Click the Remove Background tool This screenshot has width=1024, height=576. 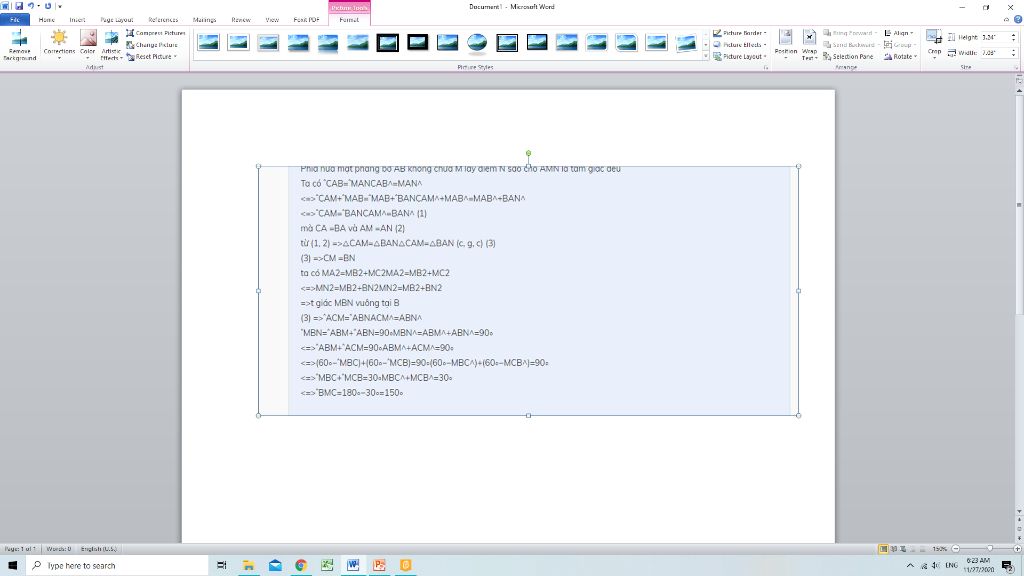[x=20, y=46]
